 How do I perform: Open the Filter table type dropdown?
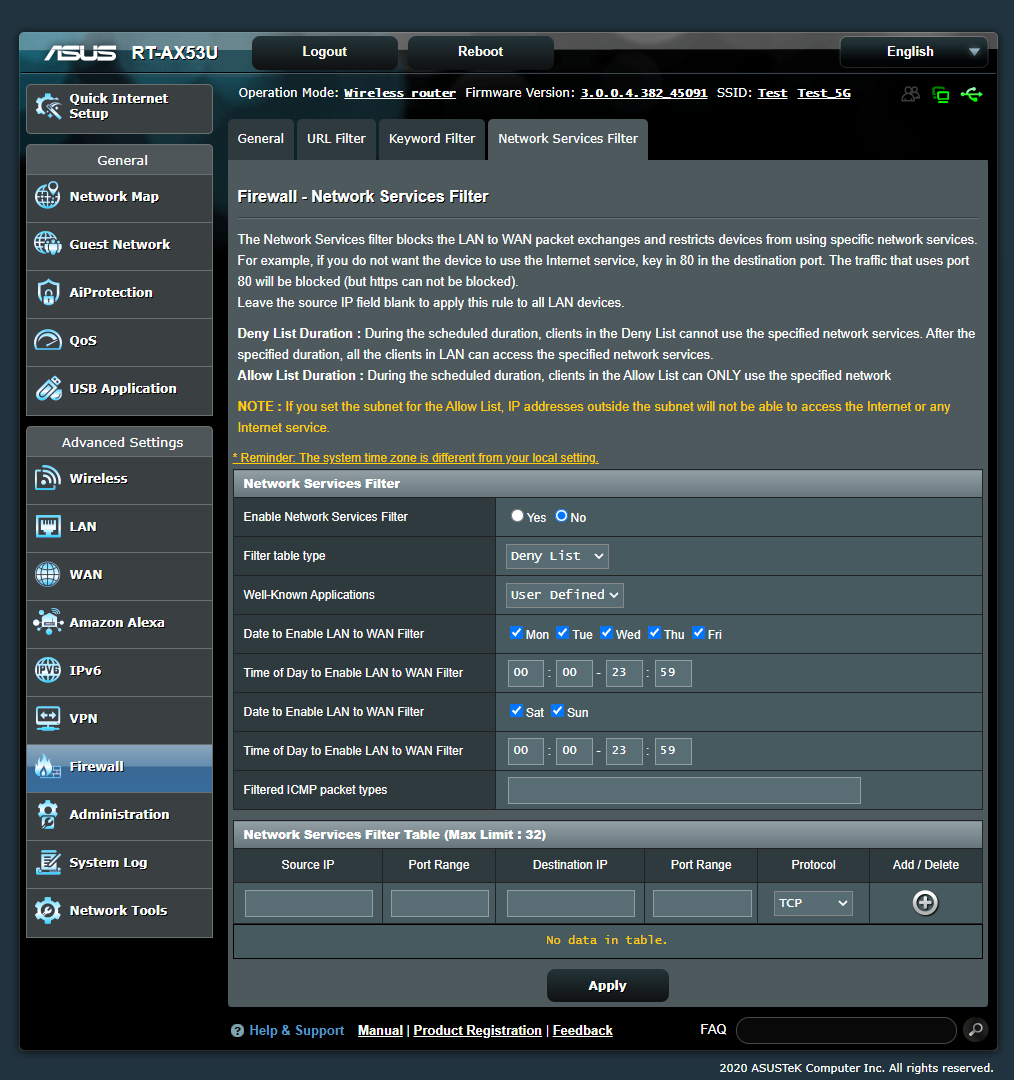tap(556, 556)
